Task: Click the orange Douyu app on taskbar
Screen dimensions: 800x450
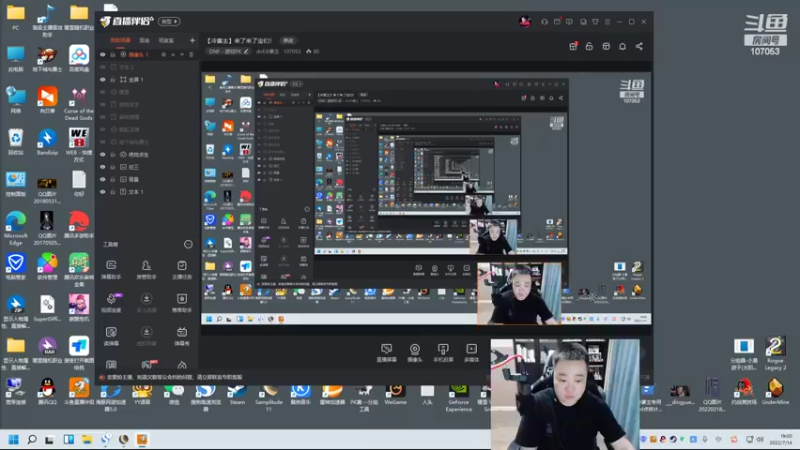Action: [142, 439]
